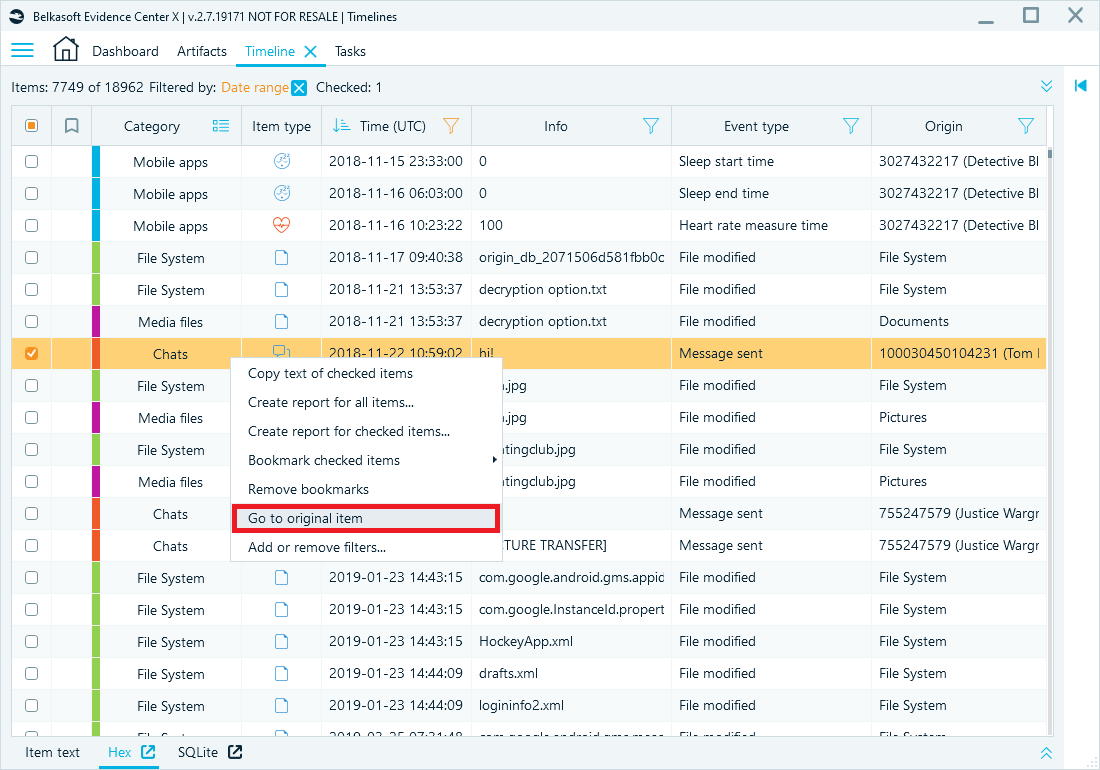Check the HockeyApp.xml row checkbox
The width and height of the screenshot is (1100, 770).
tap(32, 642)
